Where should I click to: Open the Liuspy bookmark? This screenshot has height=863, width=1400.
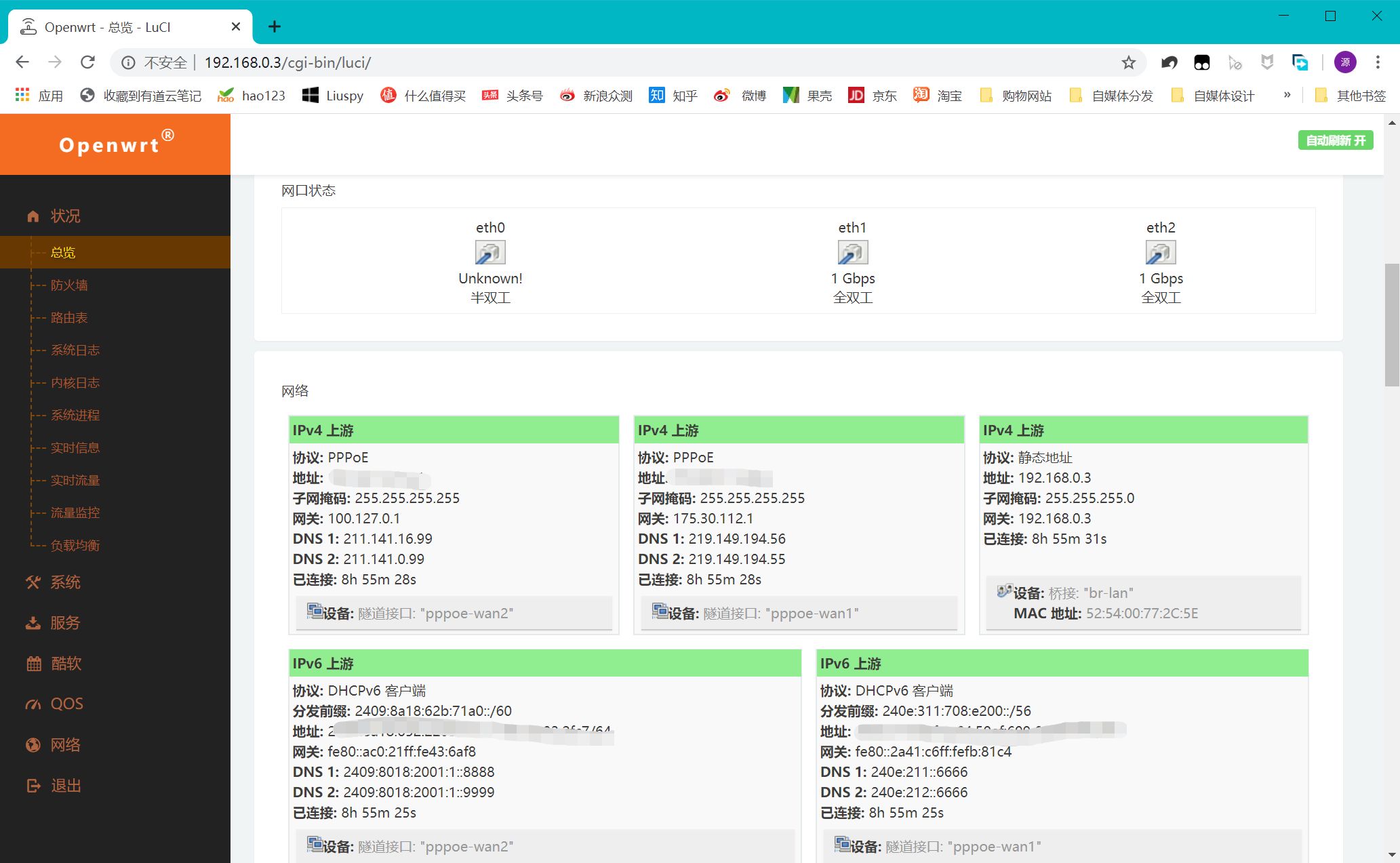click(x=333, y=96)
